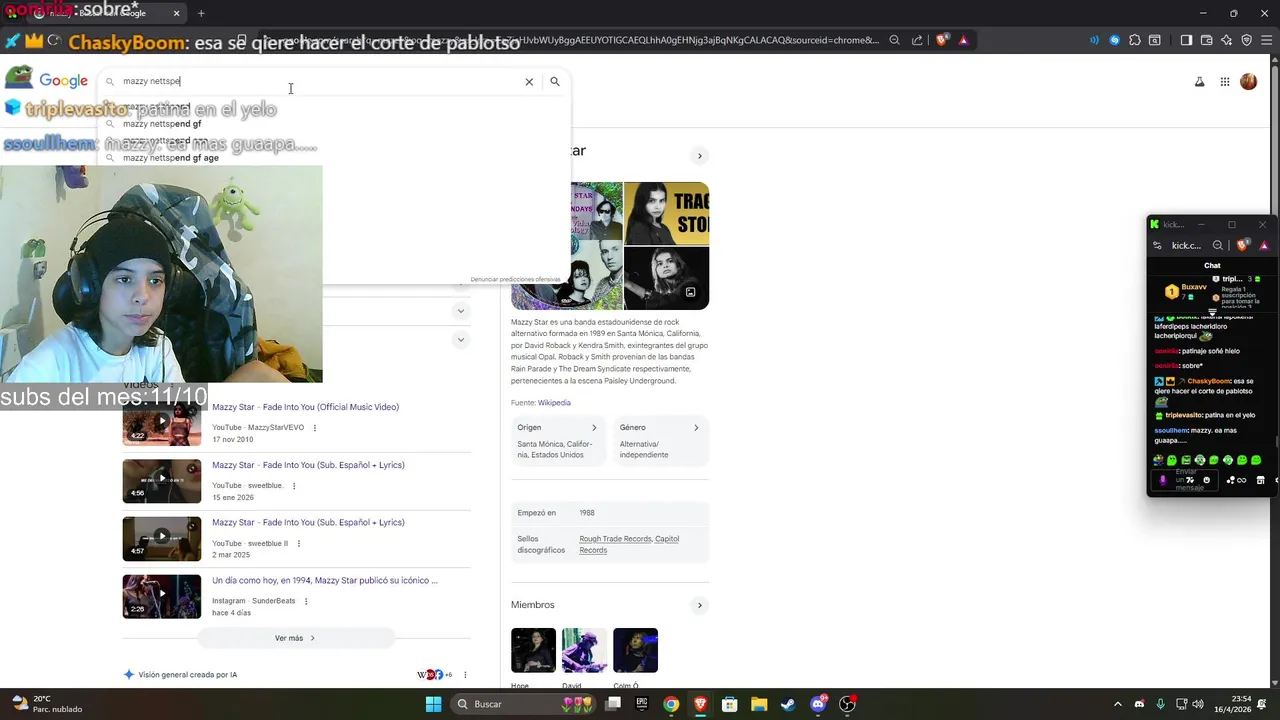Screen dimensions: 1280x720
Task: Click the Google logo
Action: (x=64, y=81)
